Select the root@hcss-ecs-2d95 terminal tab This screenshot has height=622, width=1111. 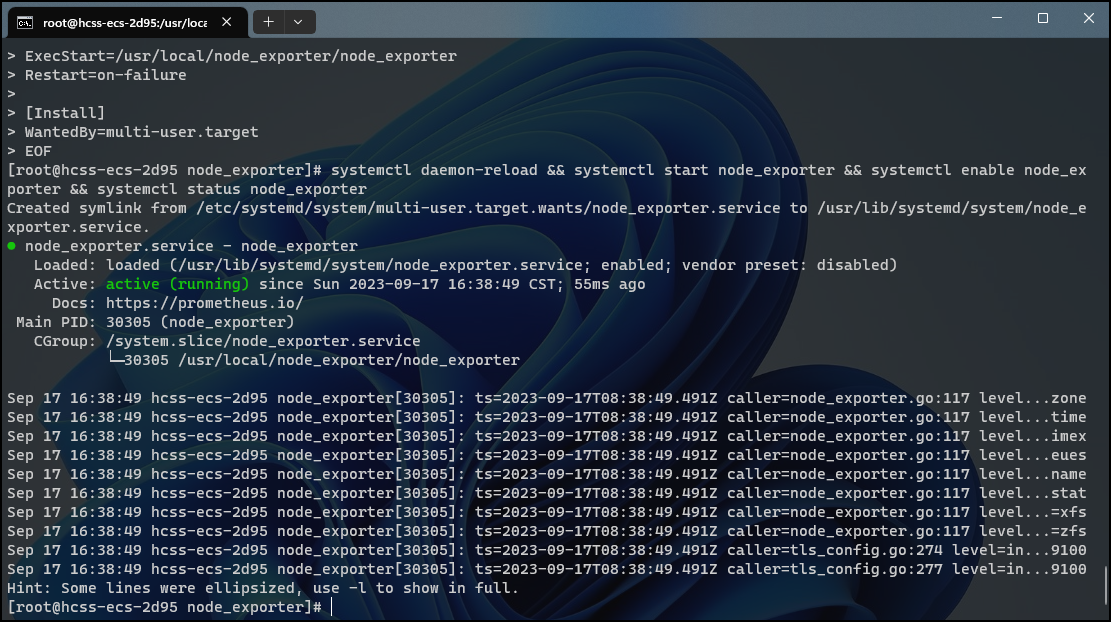pos(128,23)
